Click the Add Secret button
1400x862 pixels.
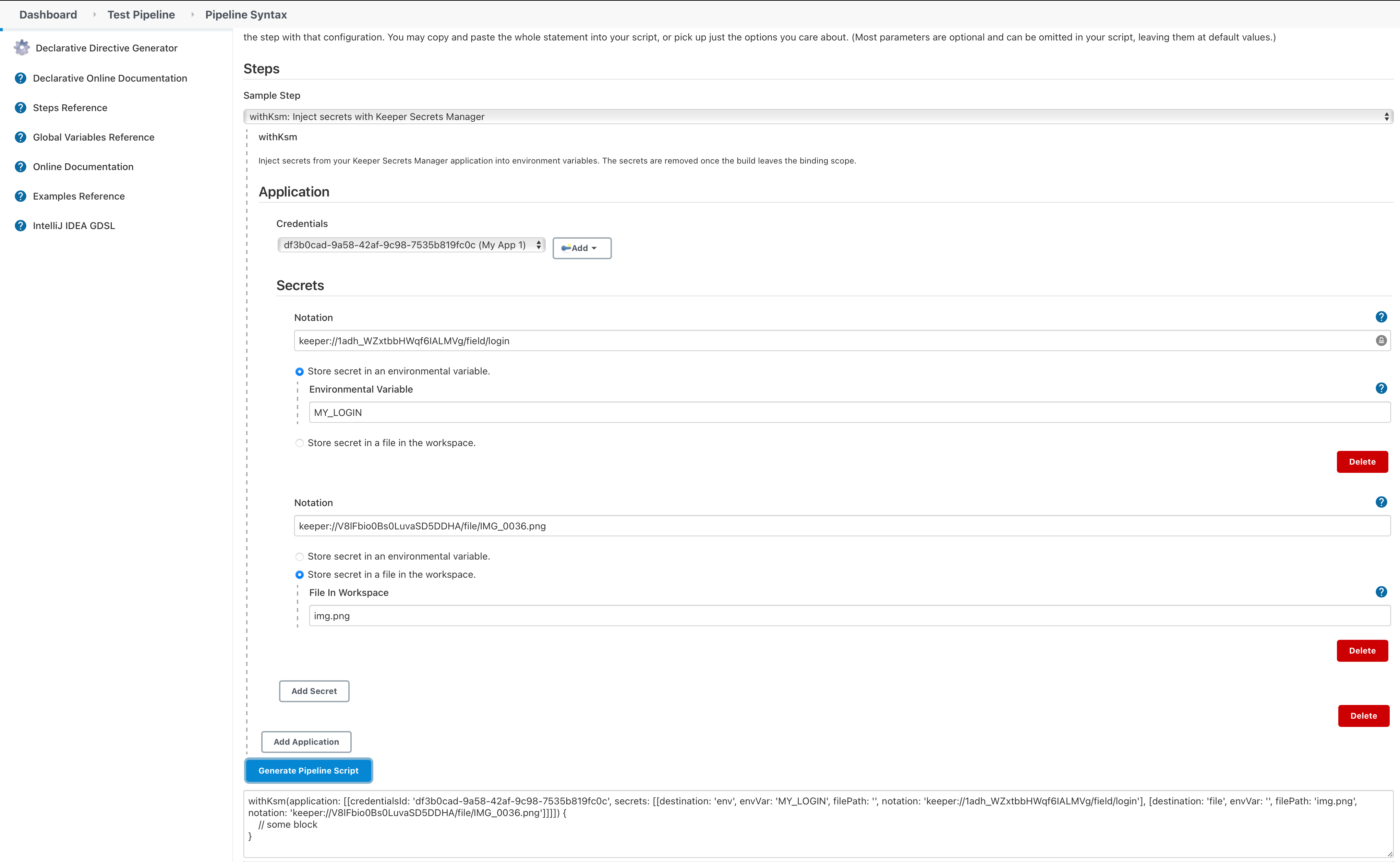coord(314,691)
